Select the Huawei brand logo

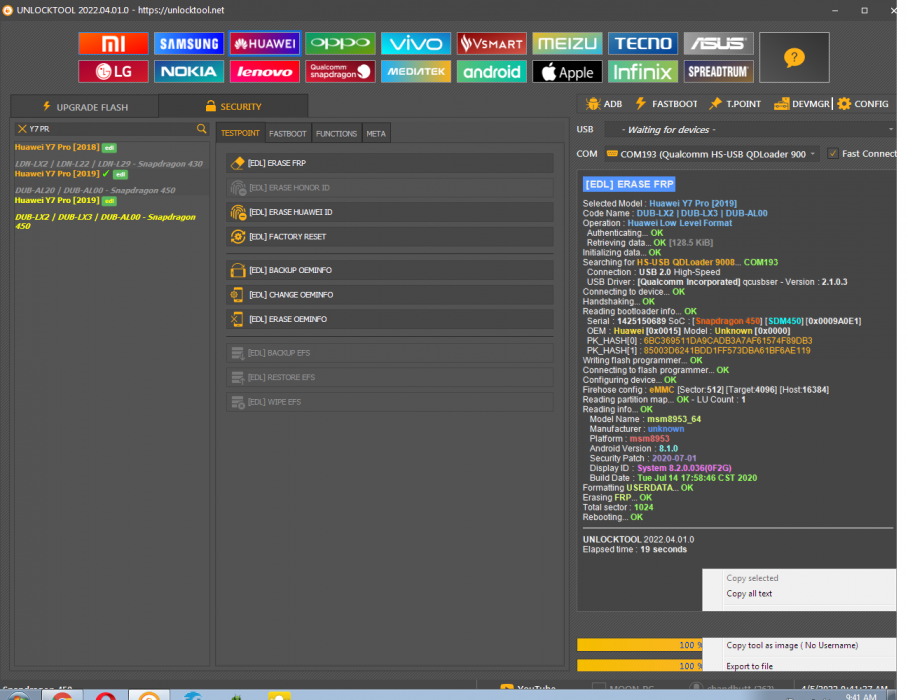tap(265, 43)
